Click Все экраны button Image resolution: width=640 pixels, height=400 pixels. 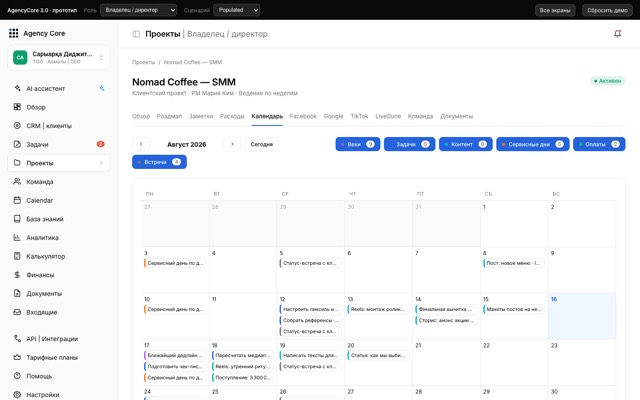pyautogui.click(x=555, y=10)
